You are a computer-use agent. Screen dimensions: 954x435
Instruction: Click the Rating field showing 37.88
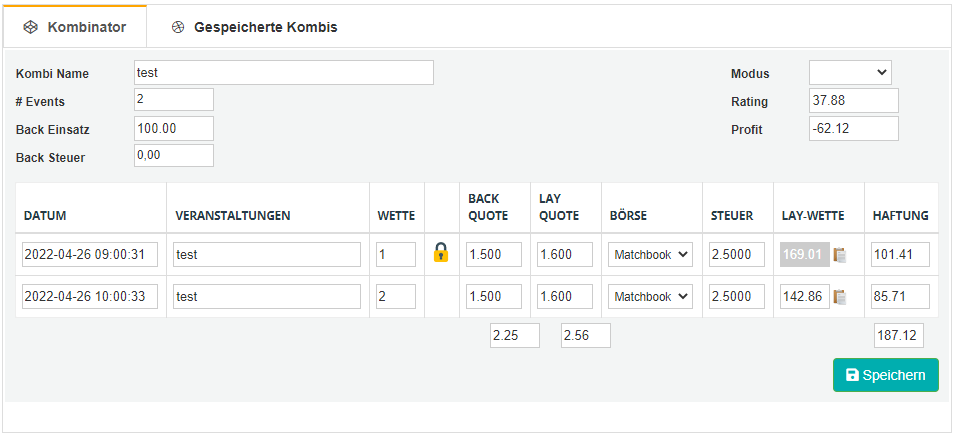854,100
